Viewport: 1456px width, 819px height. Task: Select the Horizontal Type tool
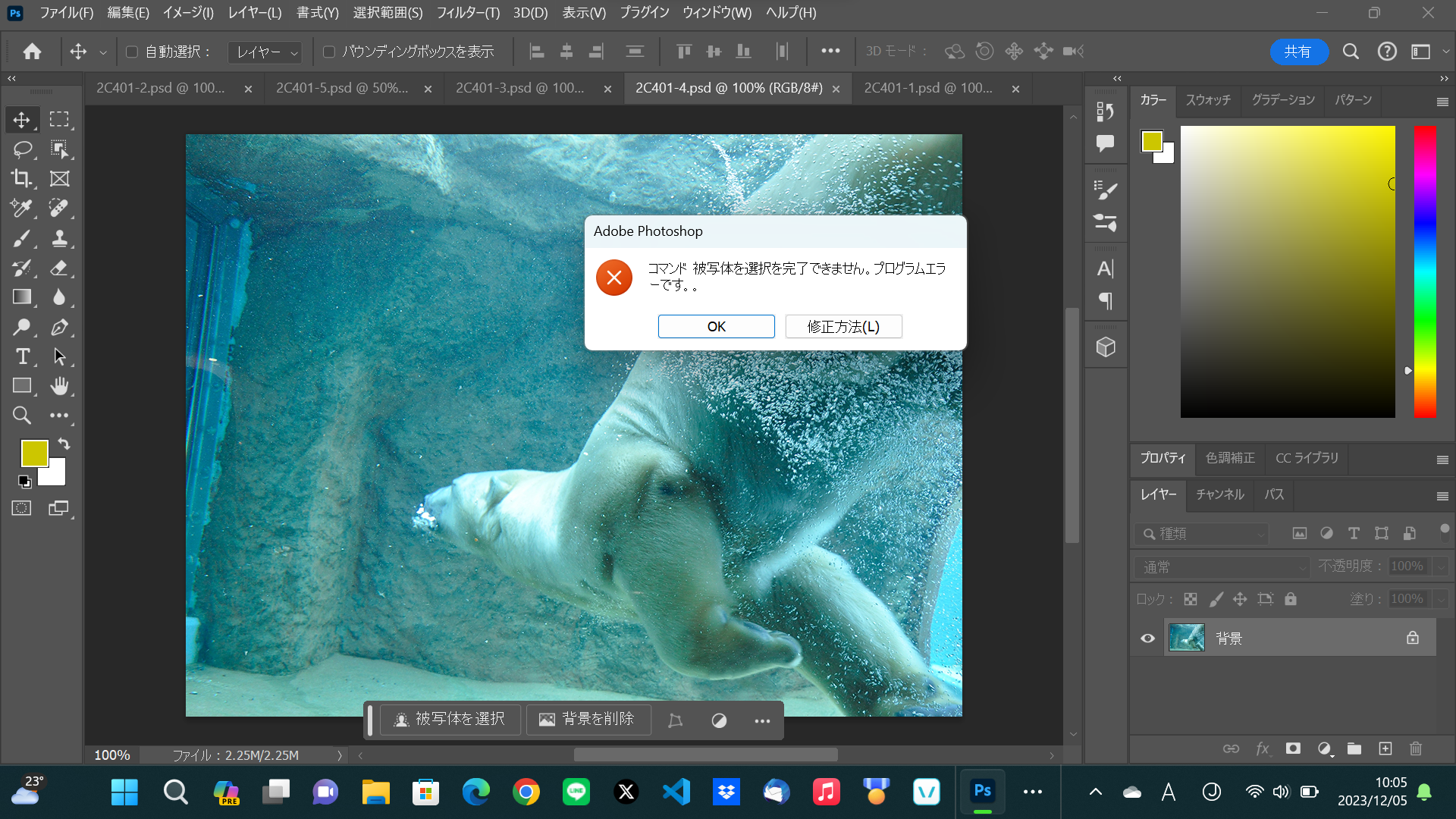pos(22,356)
